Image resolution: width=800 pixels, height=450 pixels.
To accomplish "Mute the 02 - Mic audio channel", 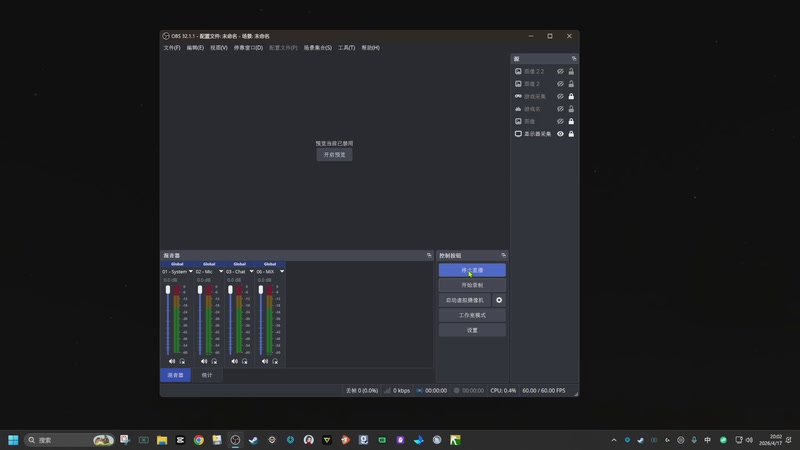I will click(x=204, y=361).
